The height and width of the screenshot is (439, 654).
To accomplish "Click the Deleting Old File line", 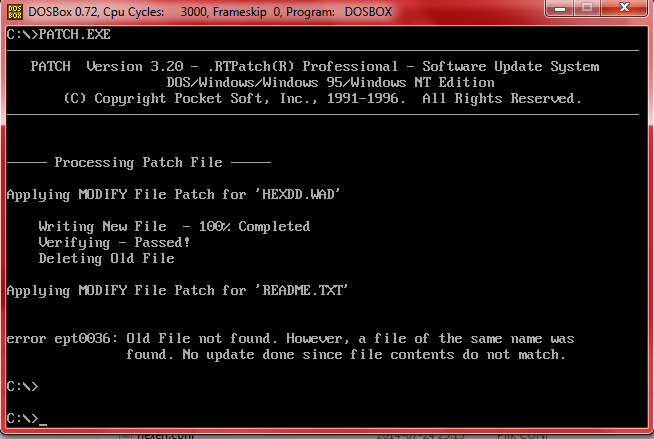I will click(x=106, y=259).
